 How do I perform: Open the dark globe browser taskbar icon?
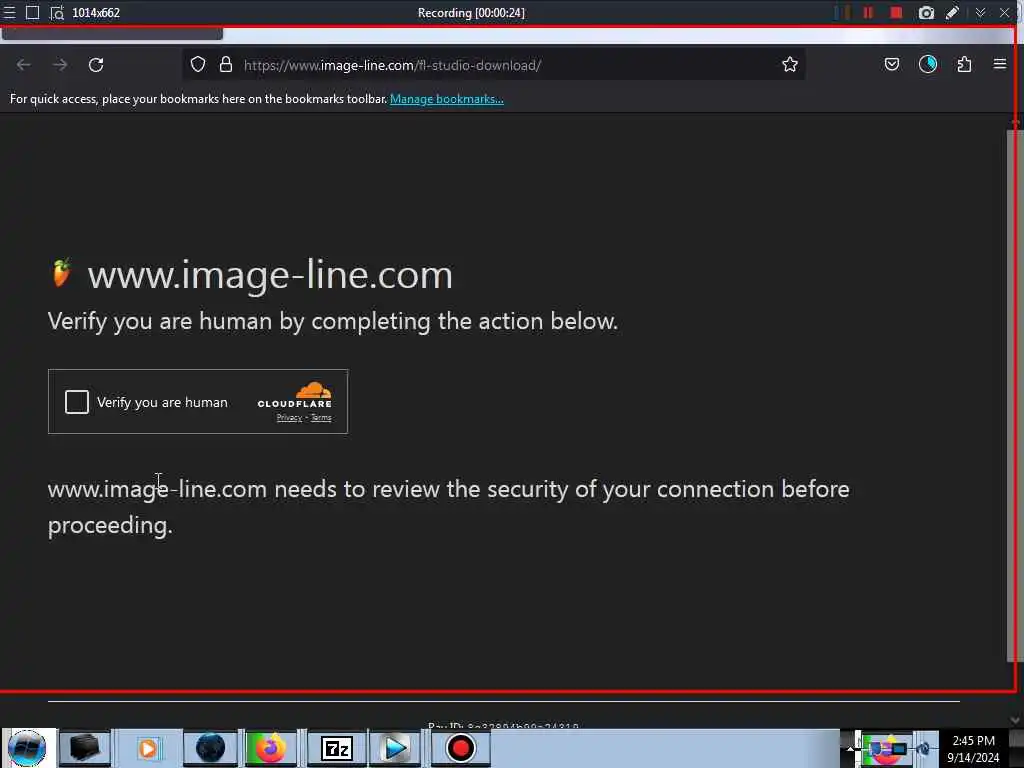[x=210, y=748]
